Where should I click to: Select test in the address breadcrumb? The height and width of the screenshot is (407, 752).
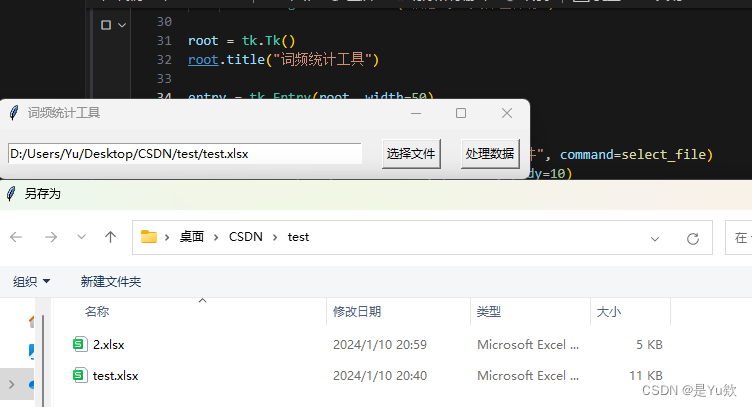[x=298, y=237]
